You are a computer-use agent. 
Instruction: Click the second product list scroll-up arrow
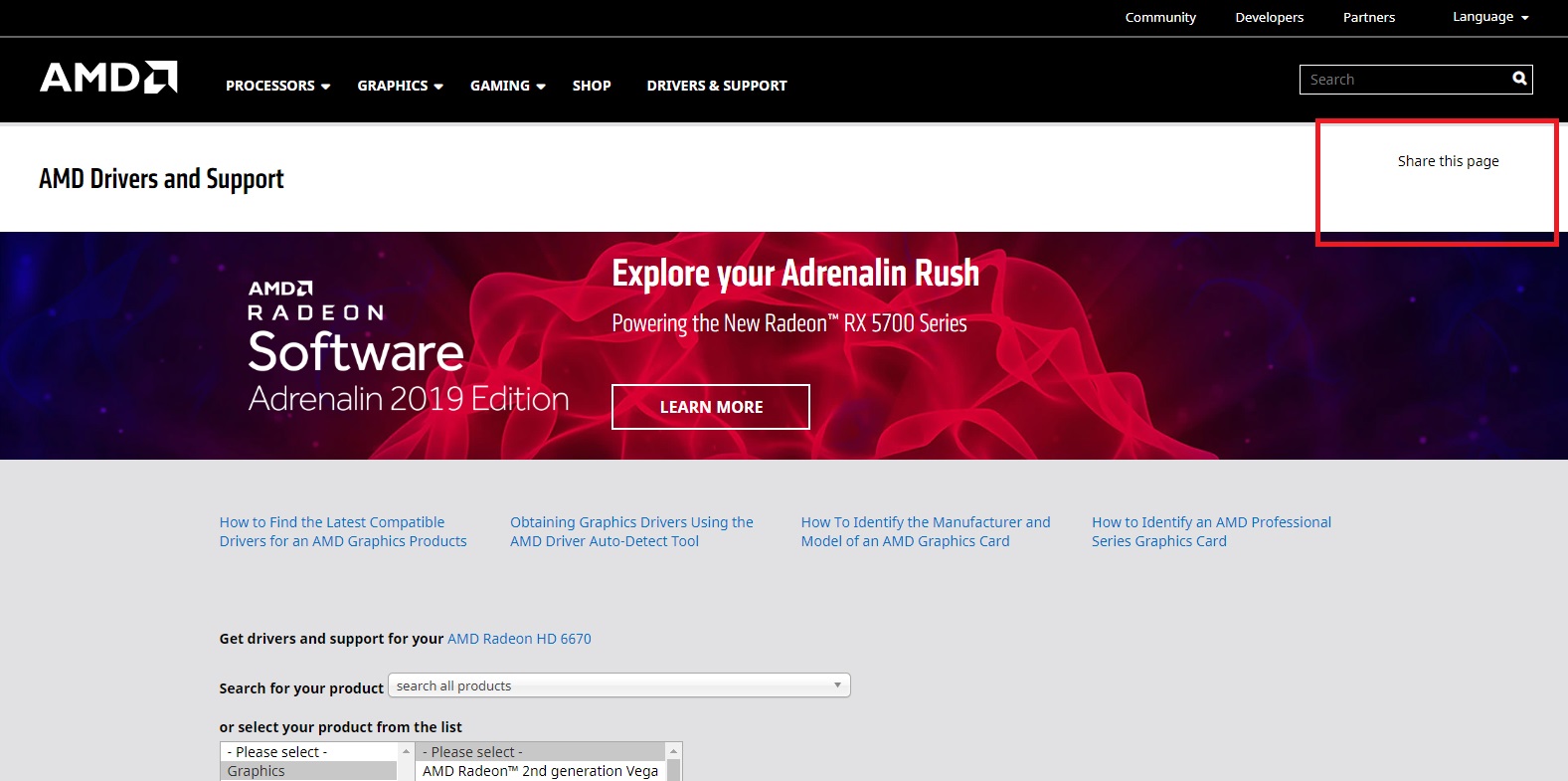tap(674, 751)
